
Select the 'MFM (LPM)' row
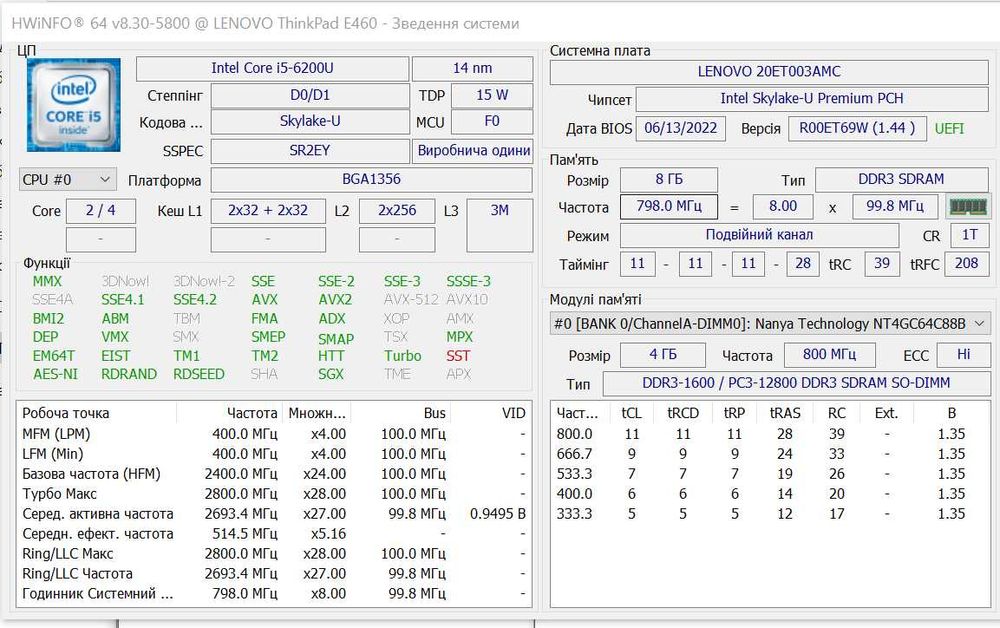tap(274, 434)
